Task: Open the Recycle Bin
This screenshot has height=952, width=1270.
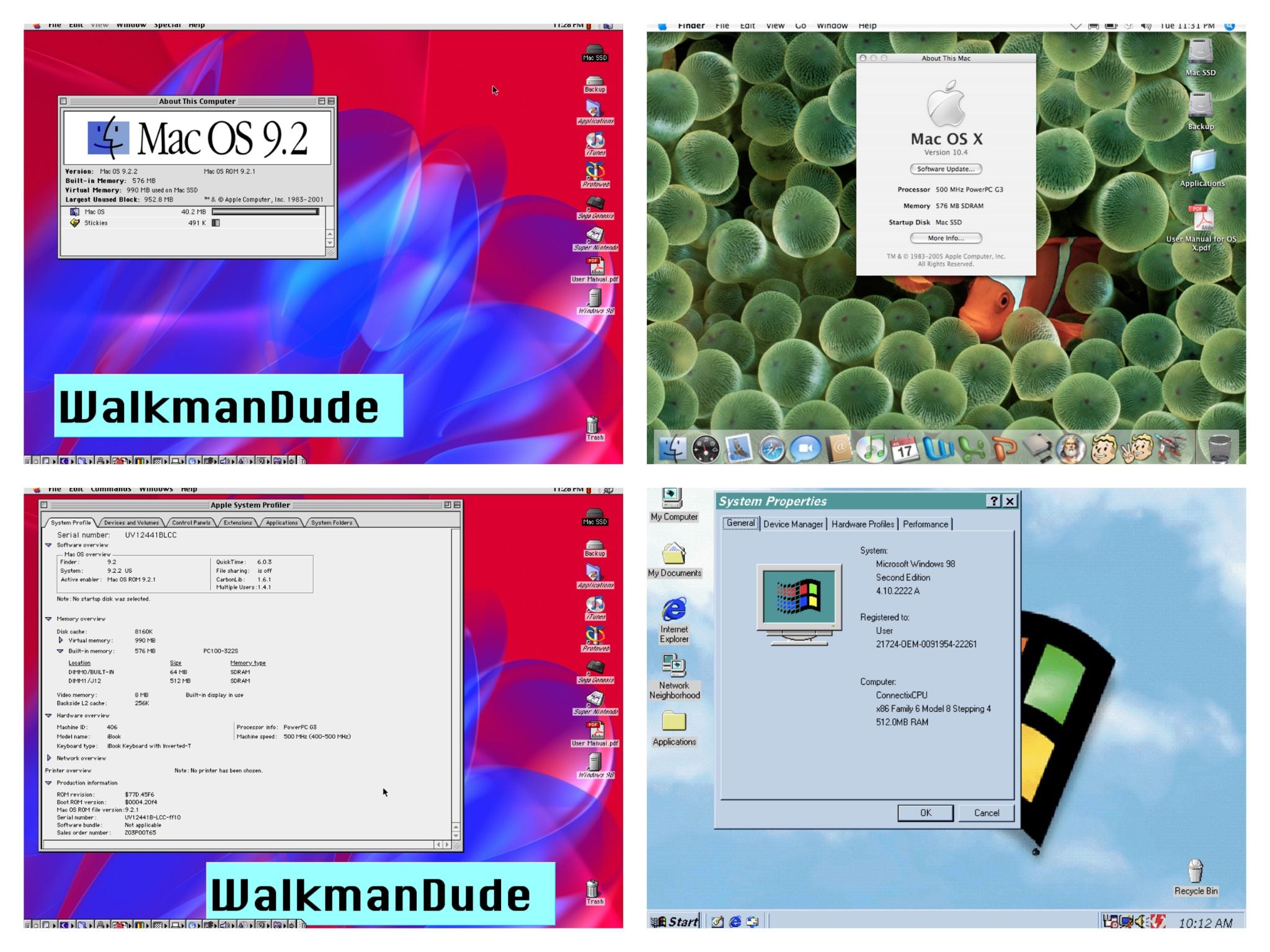Action: click(x=1196, y=877)
